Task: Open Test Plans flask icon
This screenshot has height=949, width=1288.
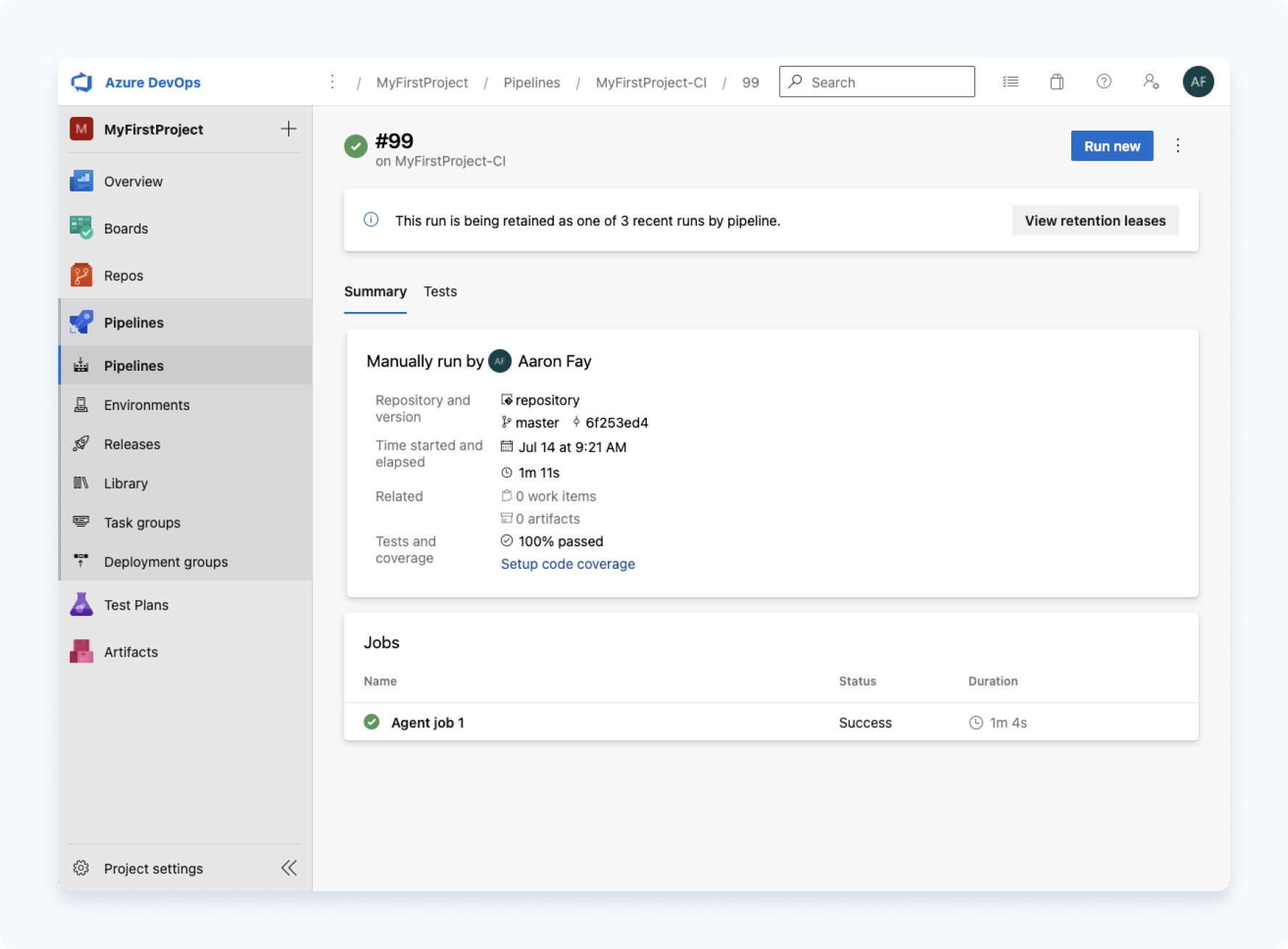Action: (81, 604)
